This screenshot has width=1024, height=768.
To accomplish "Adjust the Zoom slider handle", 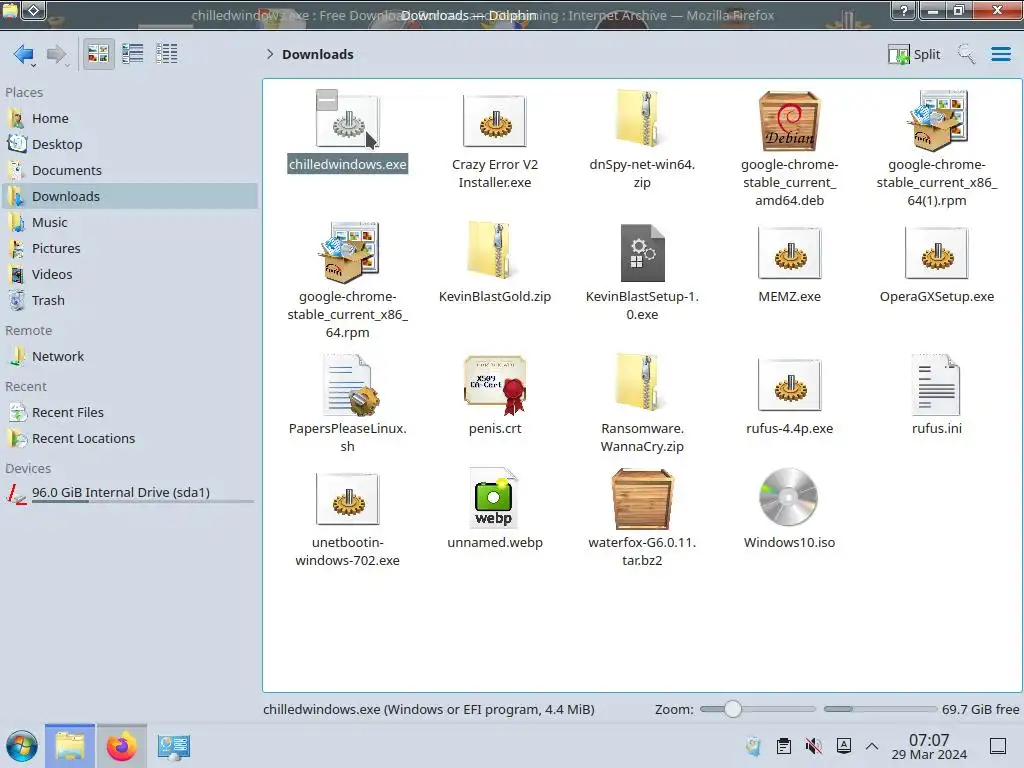I will coord(732,709).
